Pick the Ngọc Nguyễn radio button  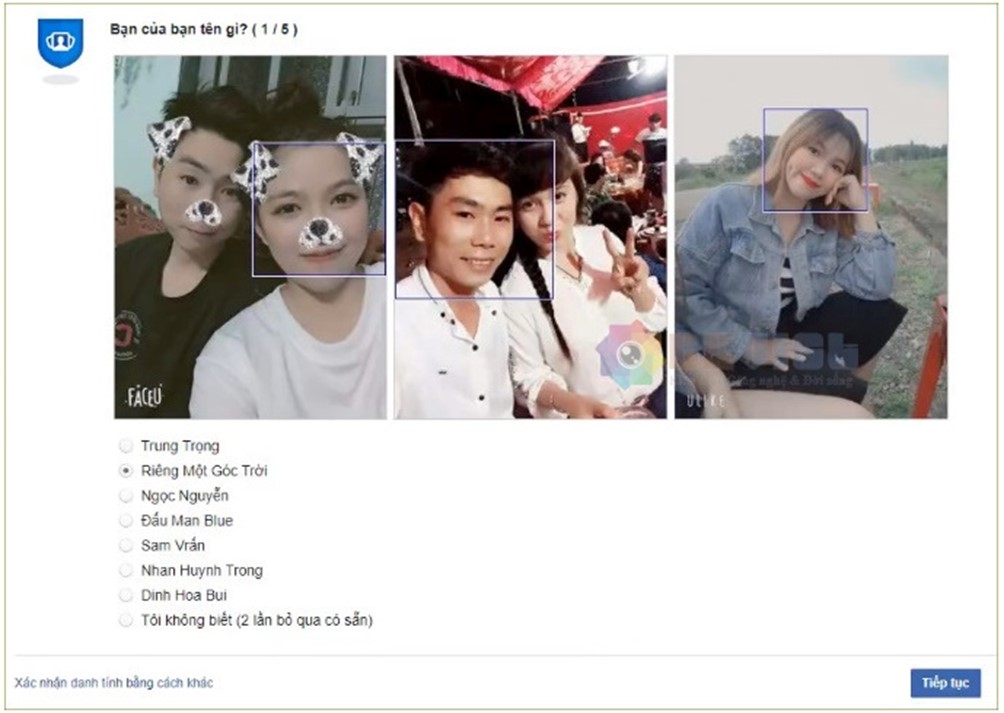[126, 495]
